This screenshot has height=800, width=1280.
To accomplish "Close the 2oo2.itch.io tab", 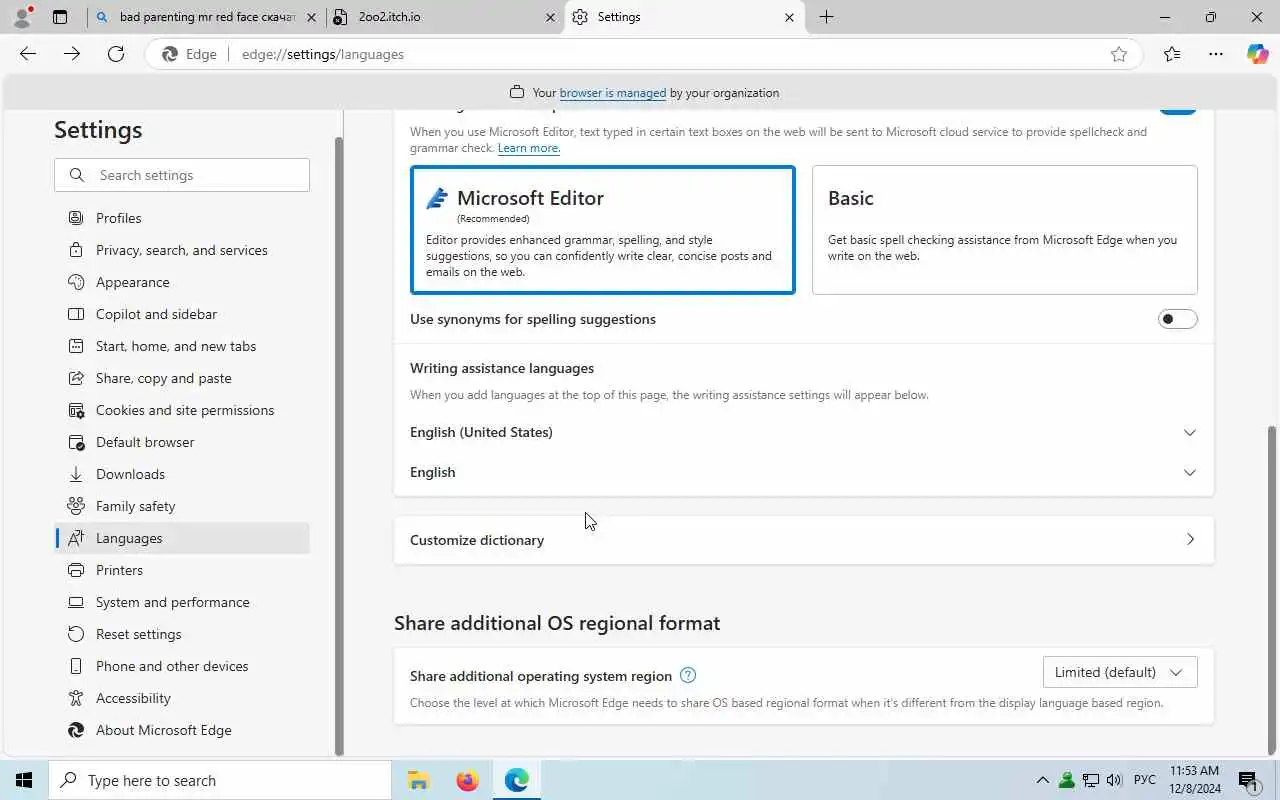I will pos(550,17).
